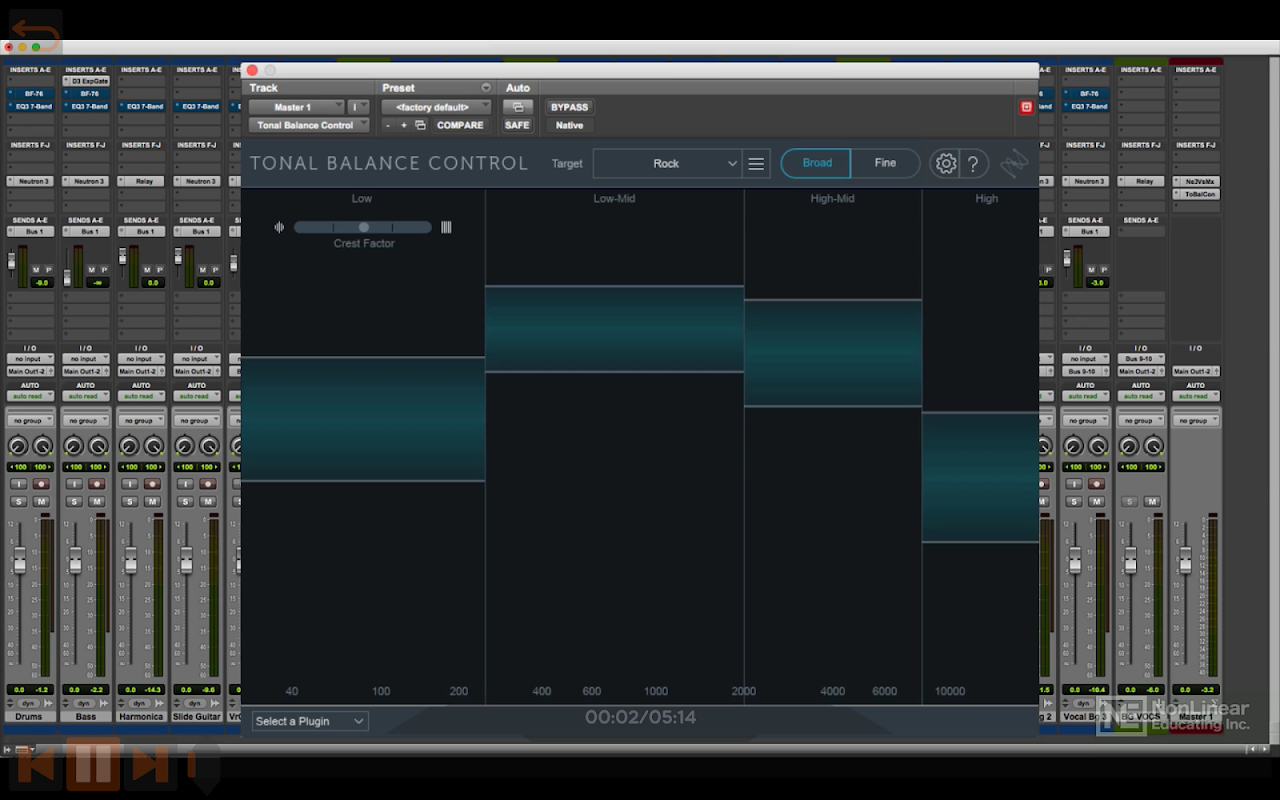Mute the Slide Guitar track
The width and height of the screenshot is (1280, 800).
point(208,501)
